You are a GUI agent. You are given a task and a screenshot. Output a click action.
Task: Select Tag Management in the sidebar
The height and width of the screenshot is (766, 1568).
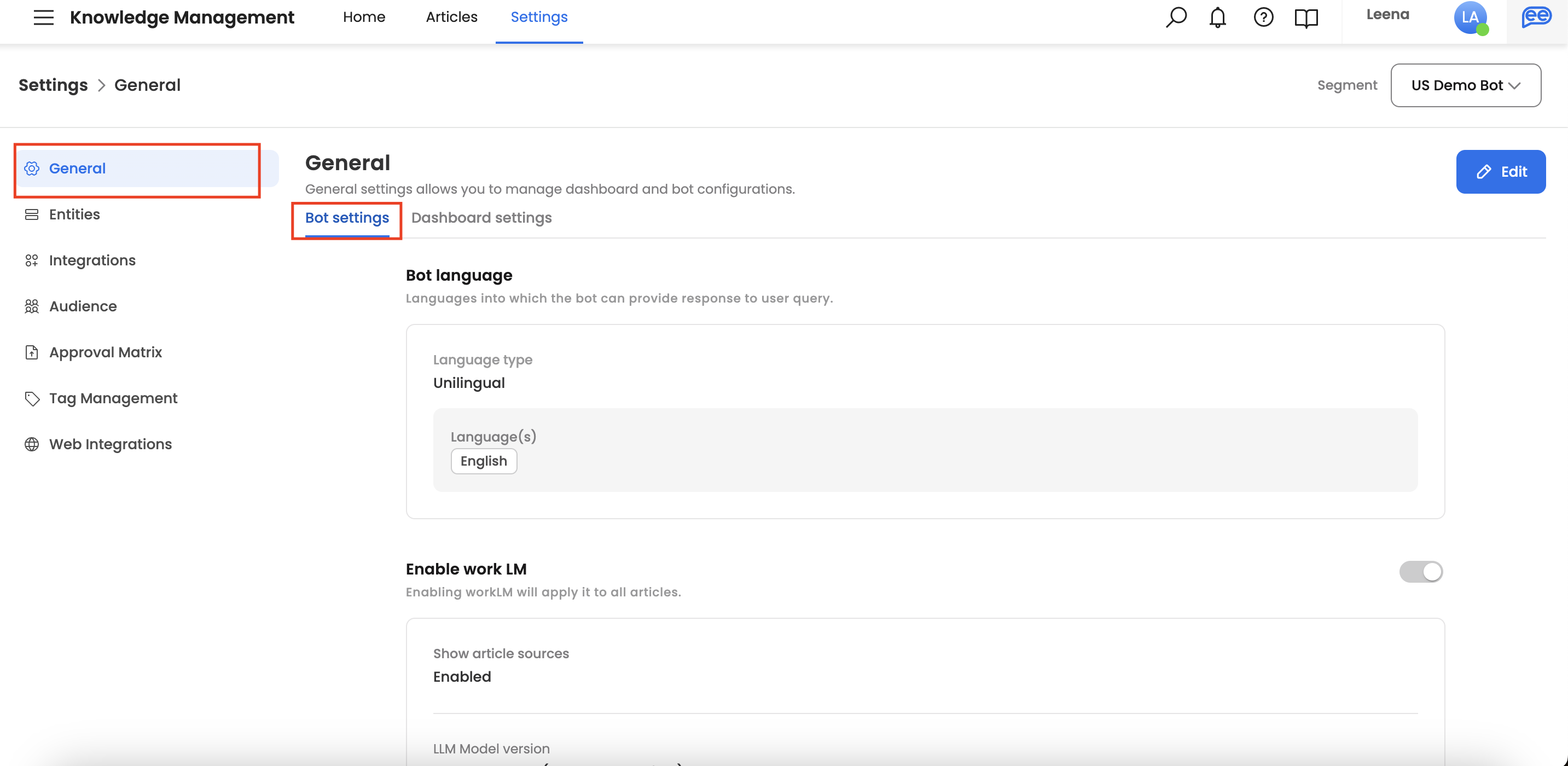click(113, 398)
